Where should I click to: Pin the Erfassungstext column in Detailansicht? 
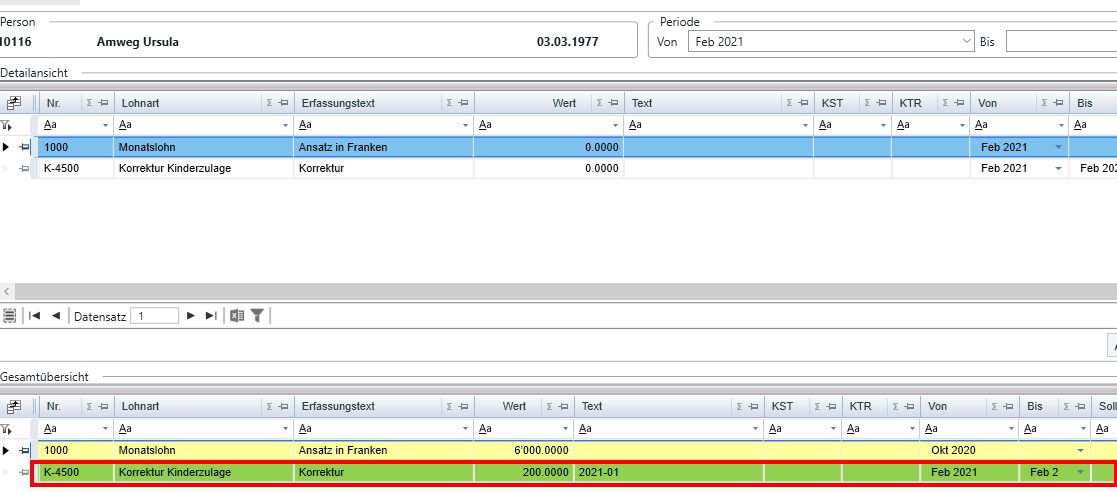pos(463,103)
